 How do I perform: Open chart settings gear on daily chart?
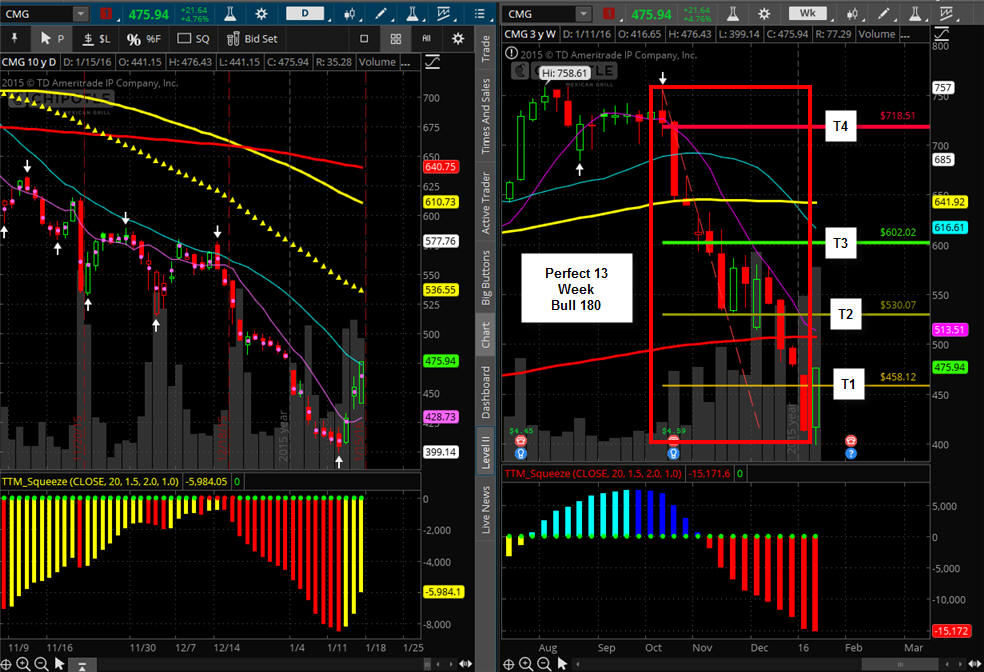point(262,14)
